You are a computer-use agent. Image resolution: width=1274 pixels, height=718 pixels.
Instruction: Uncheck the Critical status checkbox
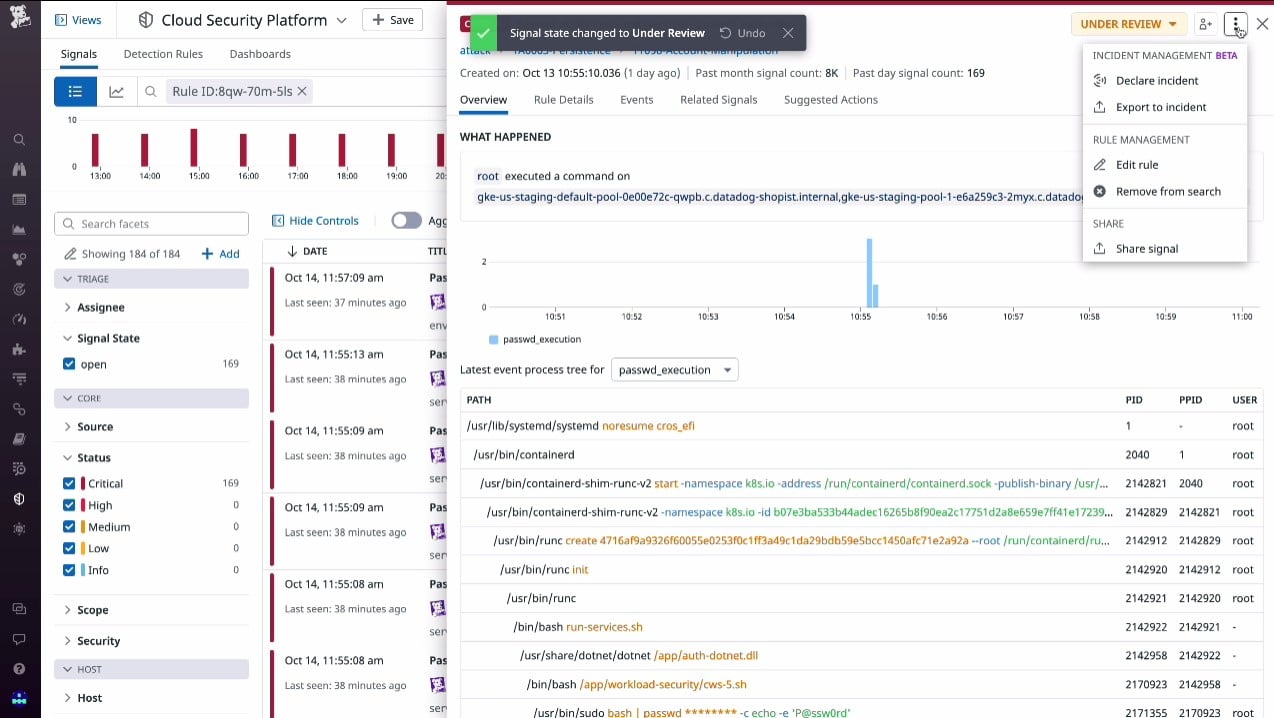[69, 483]
